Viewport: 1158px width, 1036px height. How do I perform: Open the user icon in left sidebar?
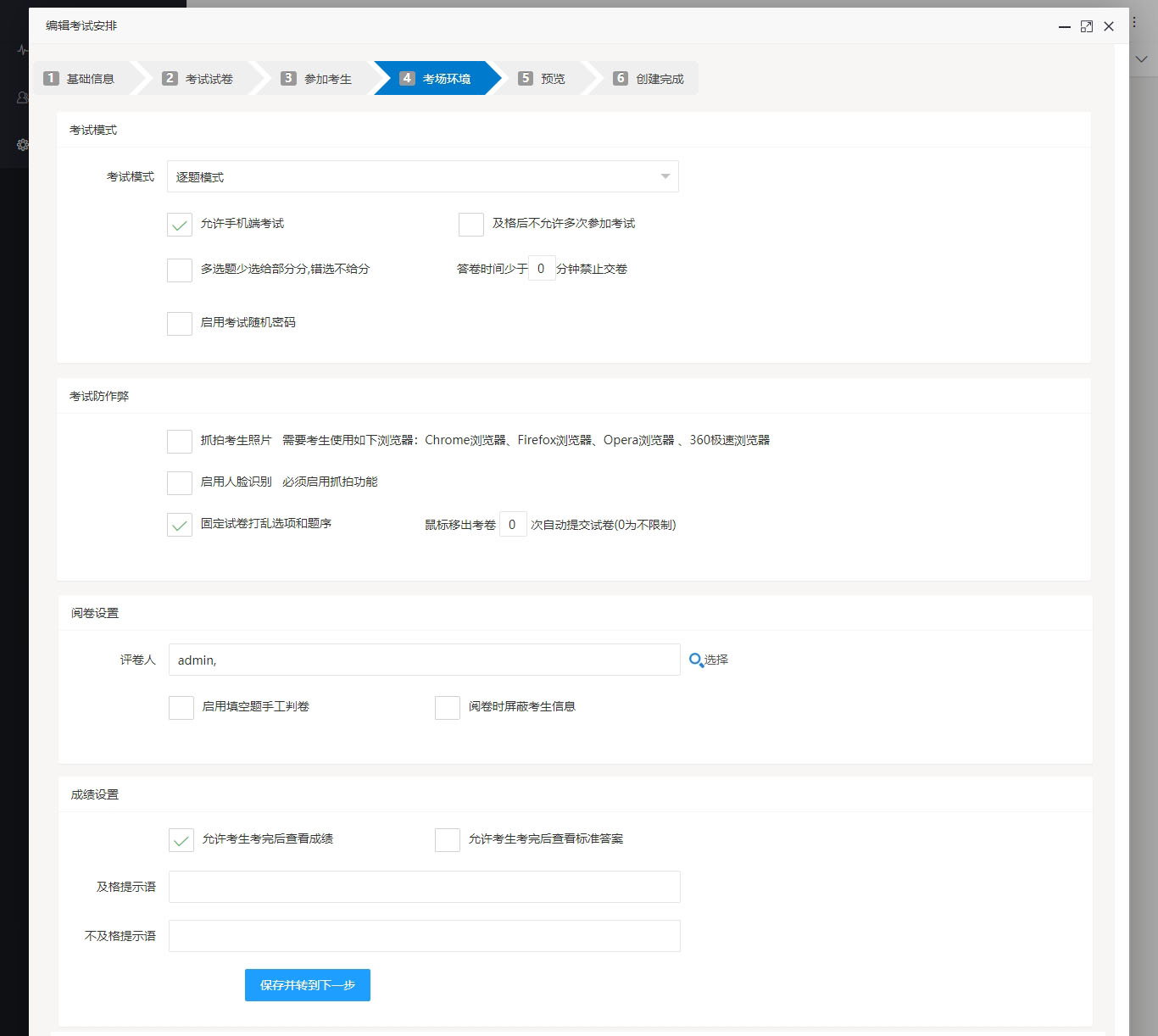[x=23, y=97]
